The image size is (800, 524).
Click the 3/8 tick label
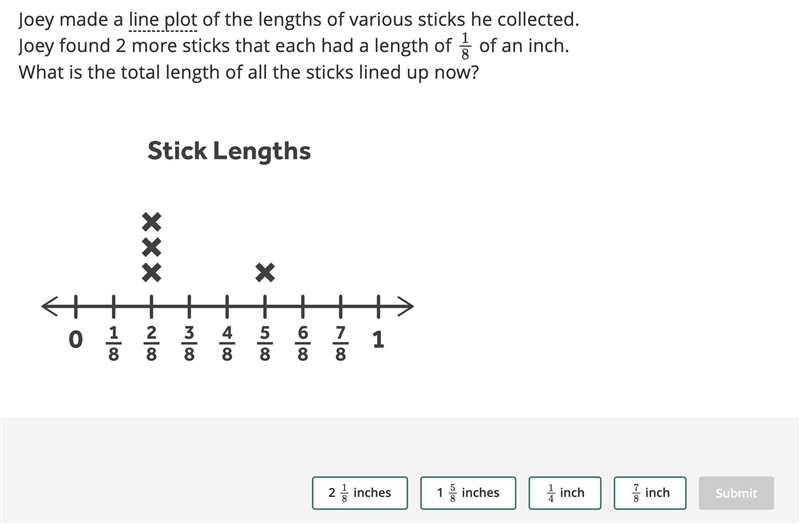coord(189,343)
